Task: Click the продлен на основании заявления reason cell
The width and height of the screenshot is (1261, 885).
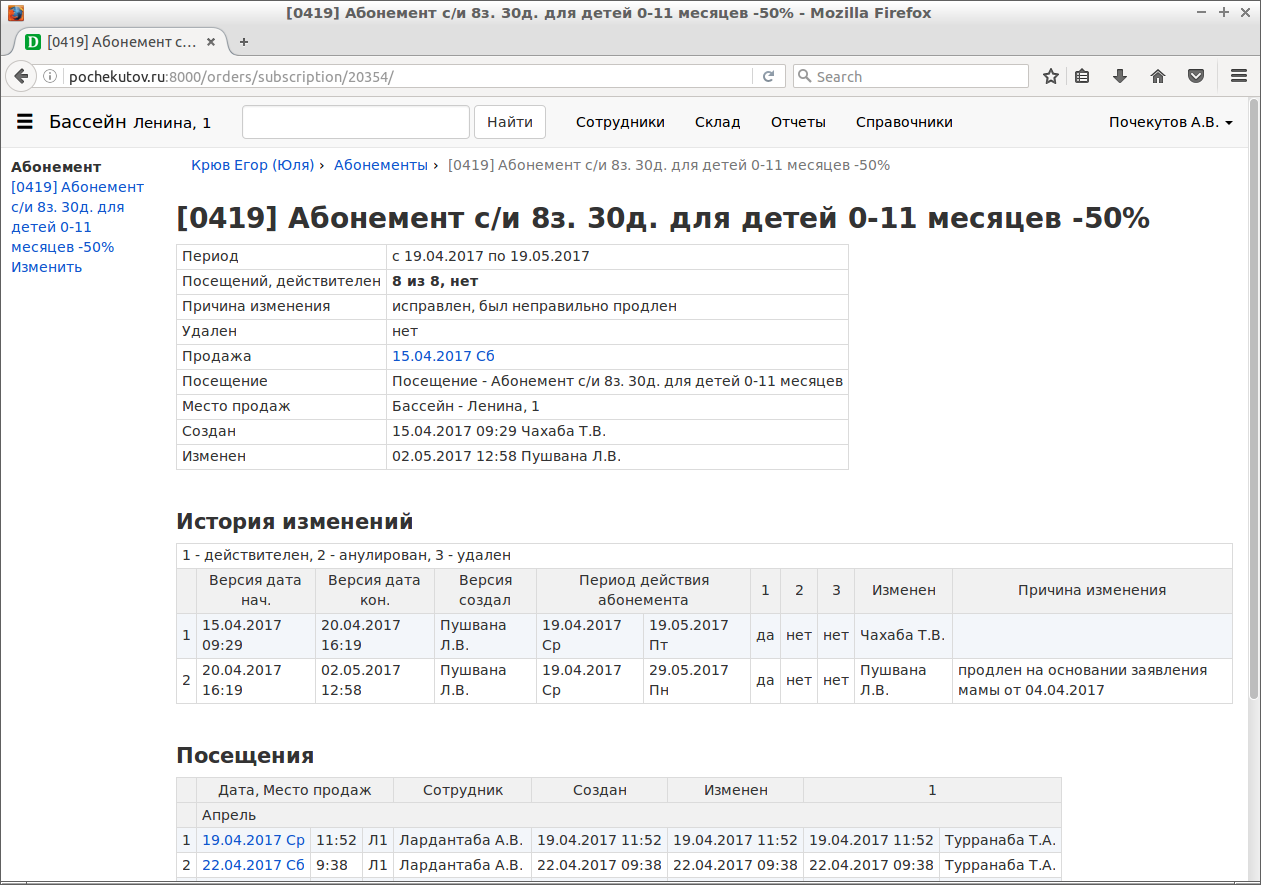Action: pos(1092,680)
